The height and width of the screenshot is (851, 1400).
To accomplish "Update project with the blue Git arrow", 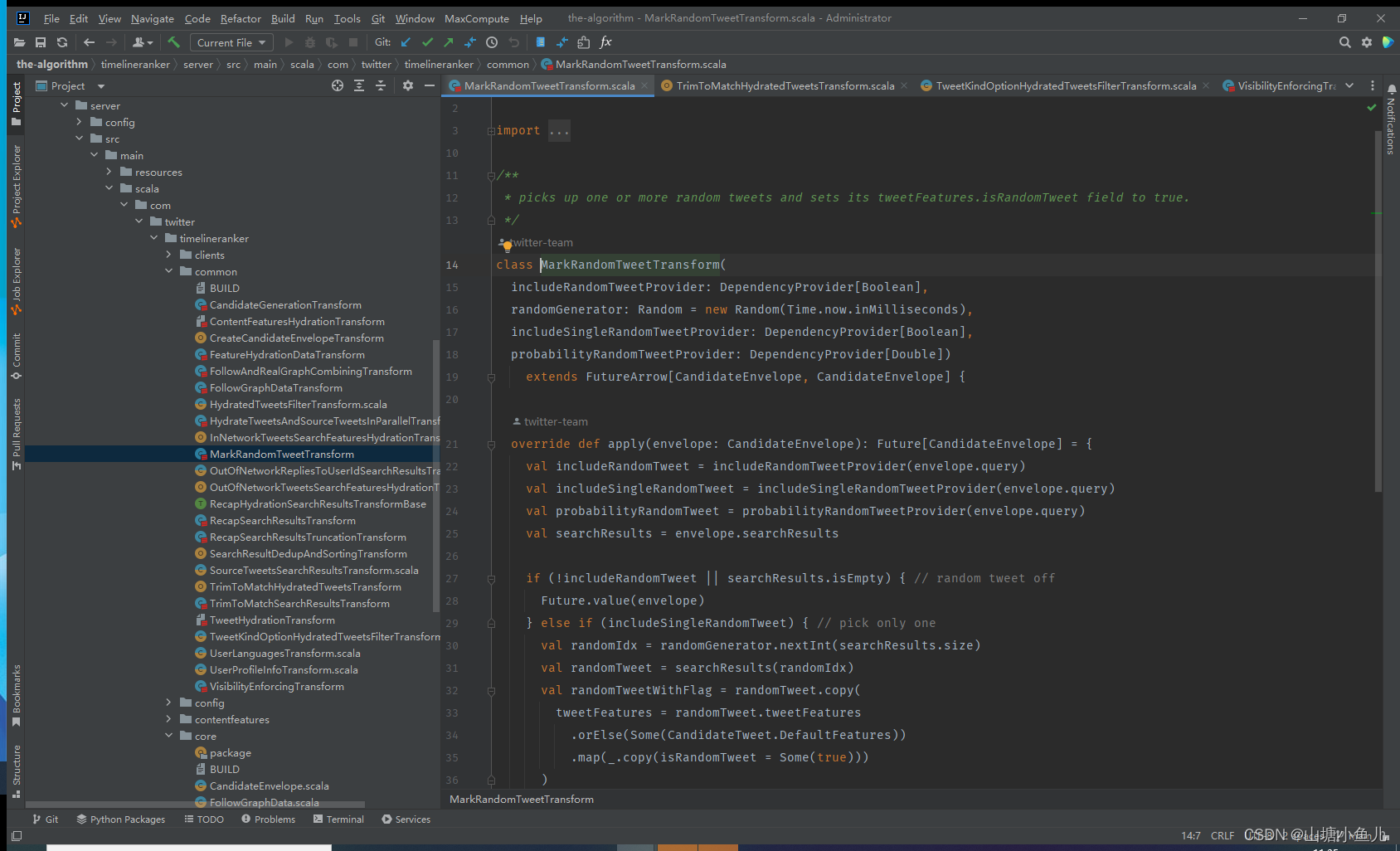I will [x=406, y=42].
